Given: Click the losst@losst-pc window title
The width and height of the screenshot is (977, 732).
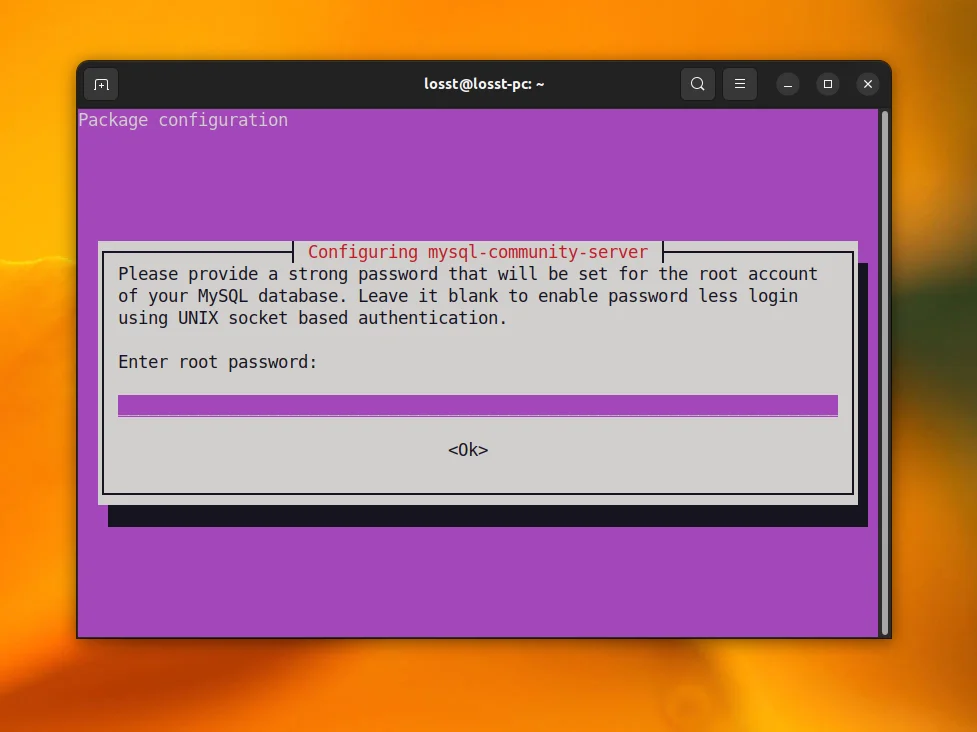Looking at the screenshot, I should (x=484, y=84).
